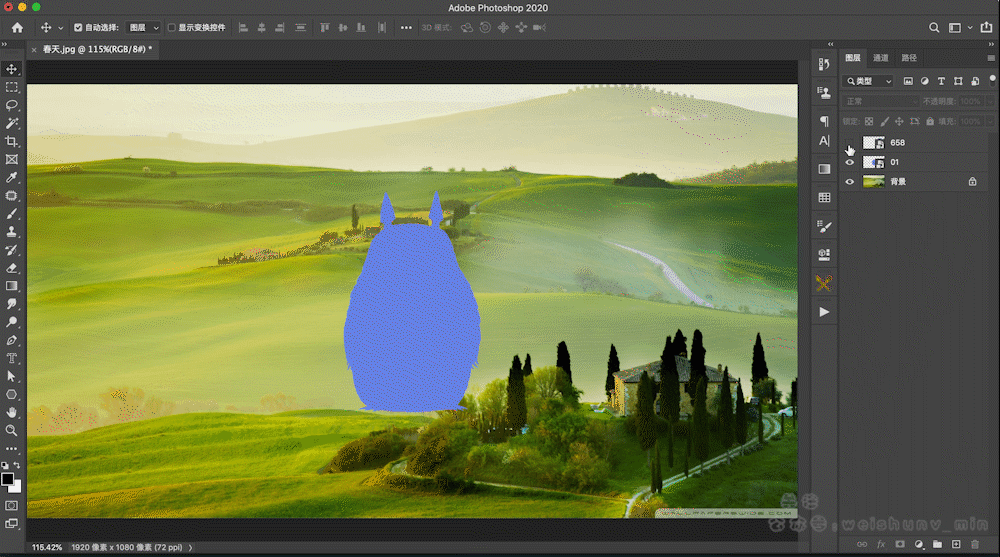The image size is (1000, 557).
Task: Switch to the 路径 tab
Action: coord(909,58)
